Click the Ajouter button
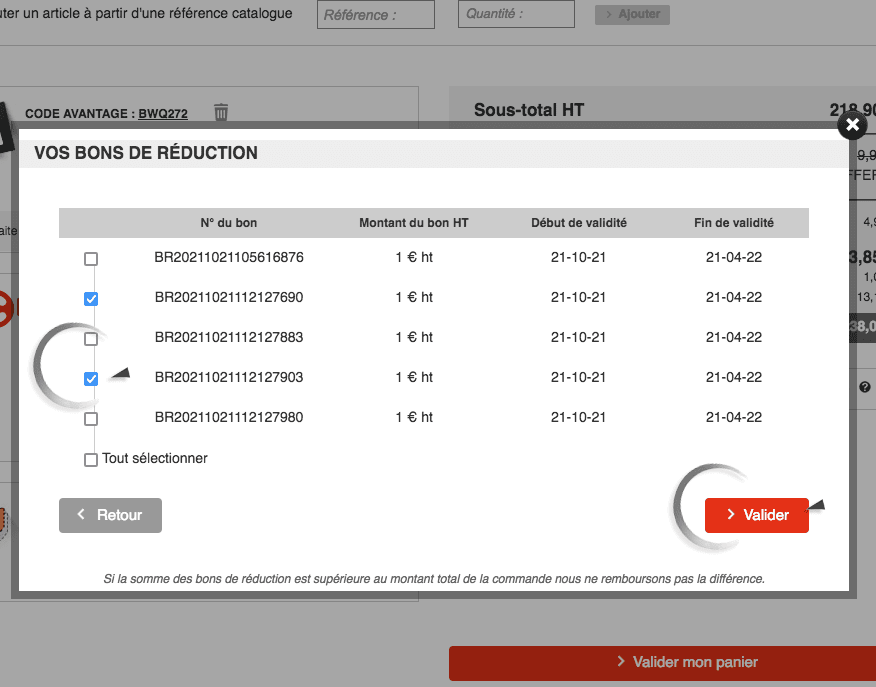Screen dimensions: 876x687 [632, 15]
